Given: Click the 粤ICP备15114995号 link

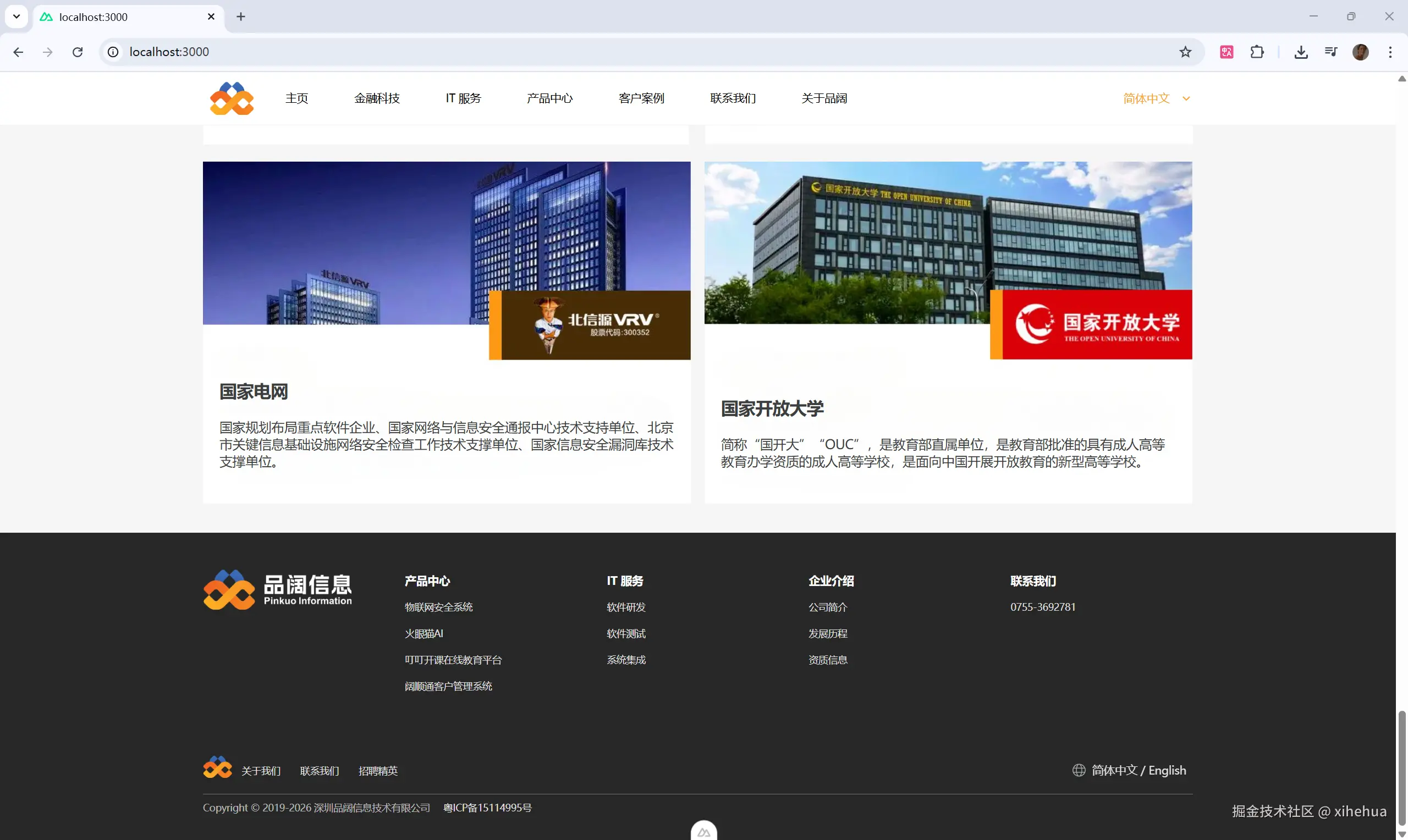Looking at the screenshot, I should (x=487, y=808).
